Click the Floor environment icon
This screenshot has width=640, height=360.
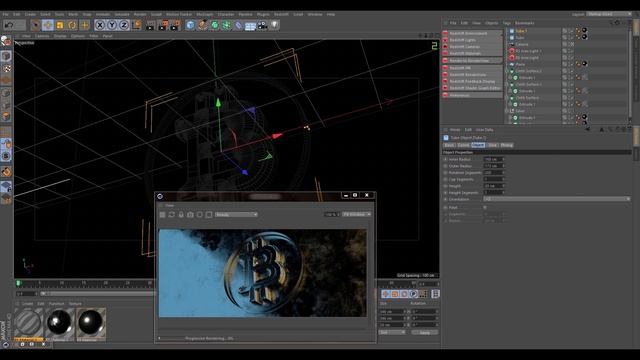(x=250, y=26)
